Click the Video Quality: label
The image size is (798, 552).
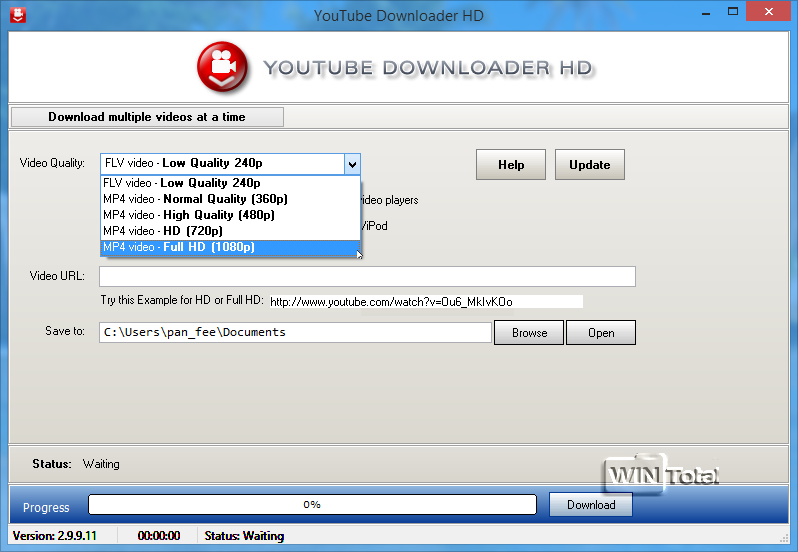coord(52,163)
